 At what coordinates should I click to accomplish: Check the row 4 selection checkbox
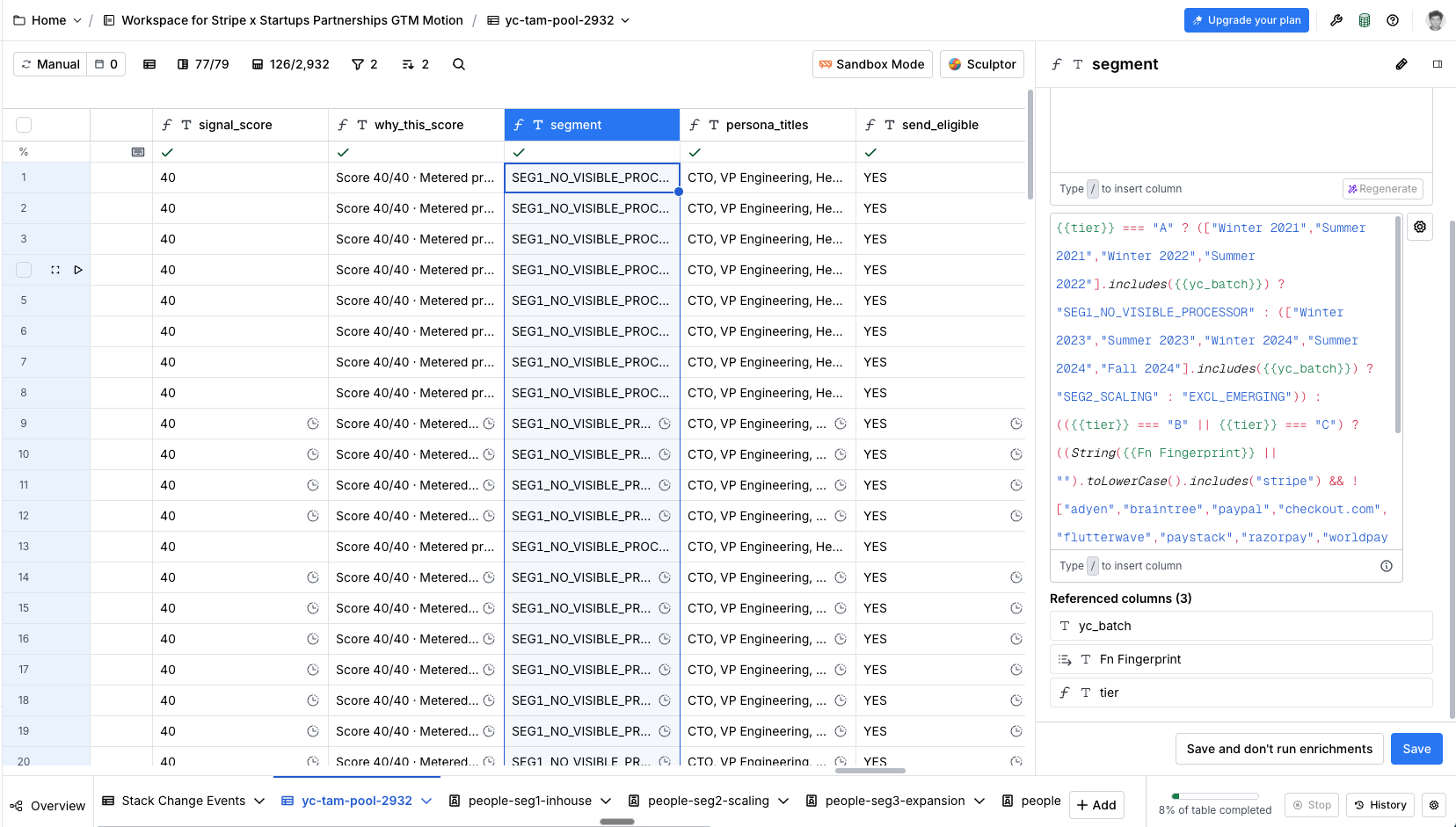click(24, 270)
